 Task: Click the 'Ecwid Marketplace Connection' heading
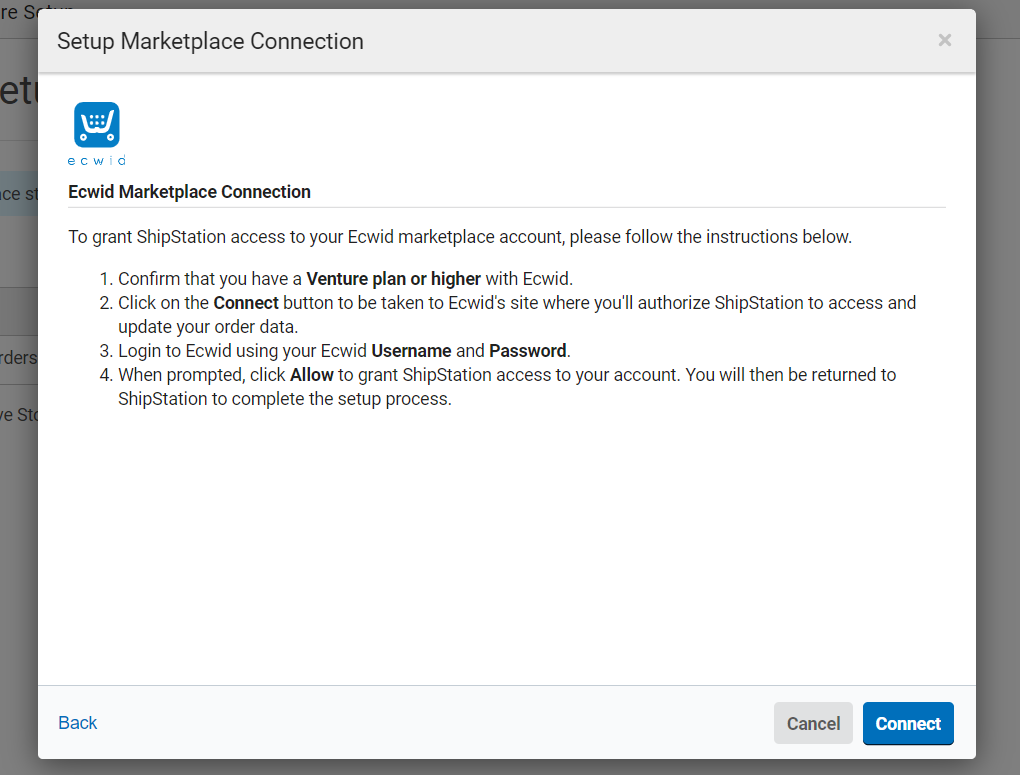[x=189, y=192]
